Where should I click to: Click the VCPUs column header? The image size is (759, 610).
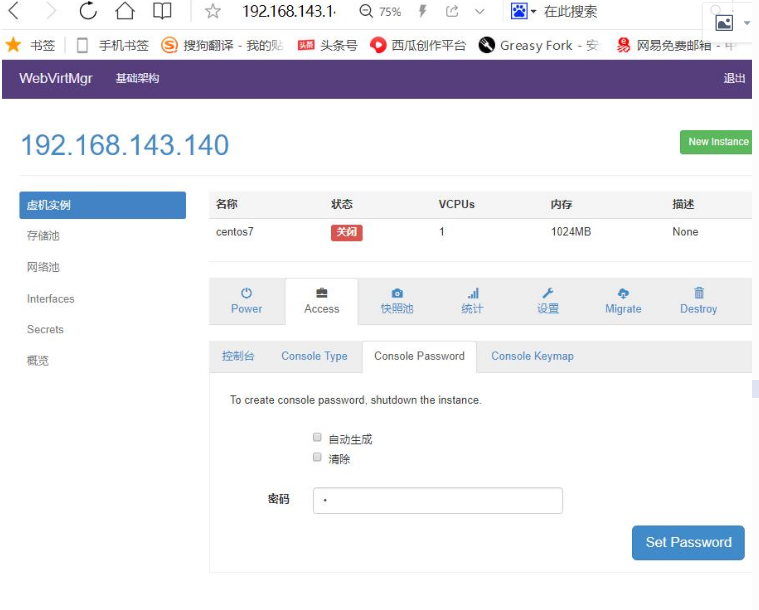pyautogui.click(x=456, y=204)
